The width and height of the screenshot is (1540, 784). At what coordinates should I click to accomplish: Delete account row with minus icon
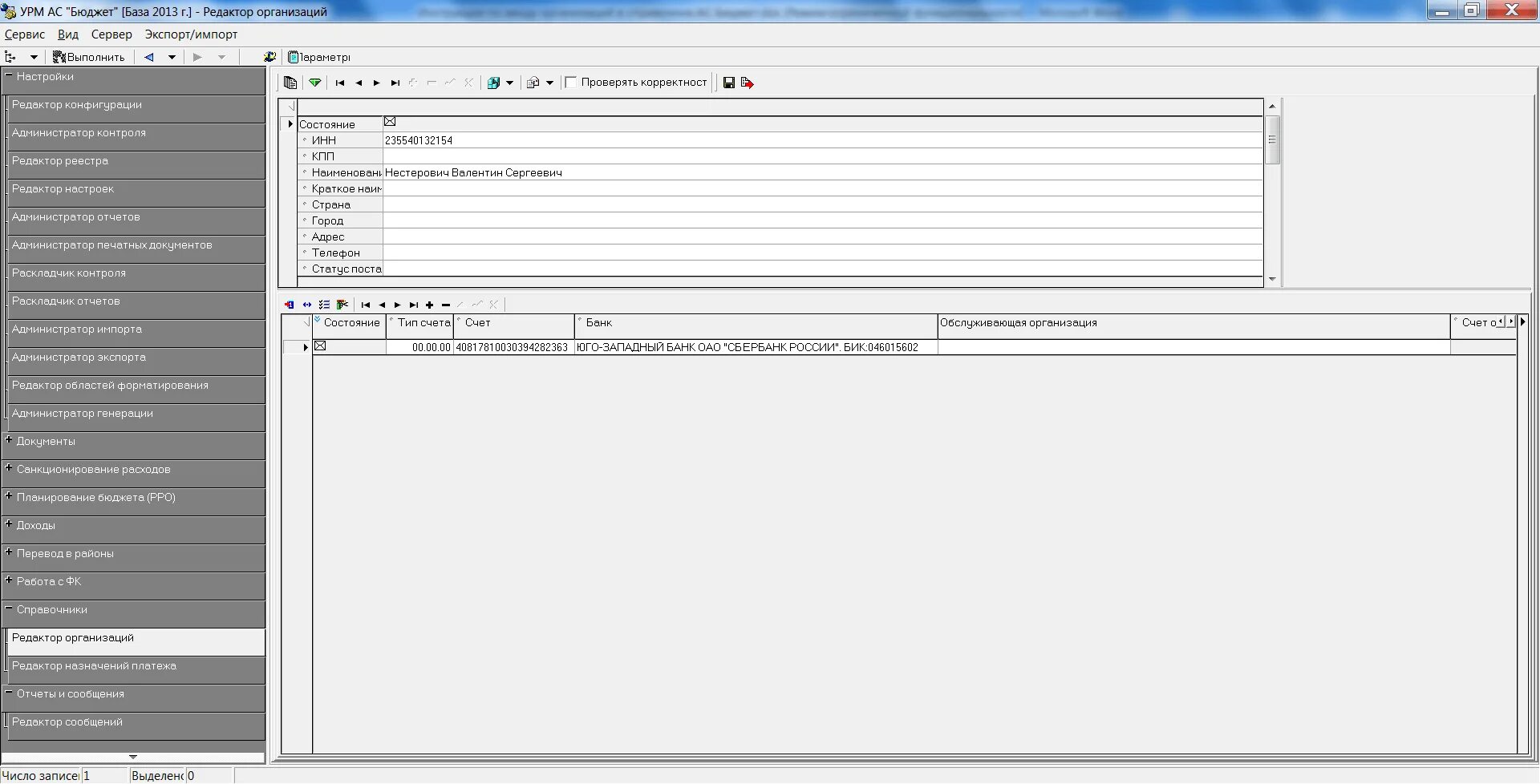point(446,305)
